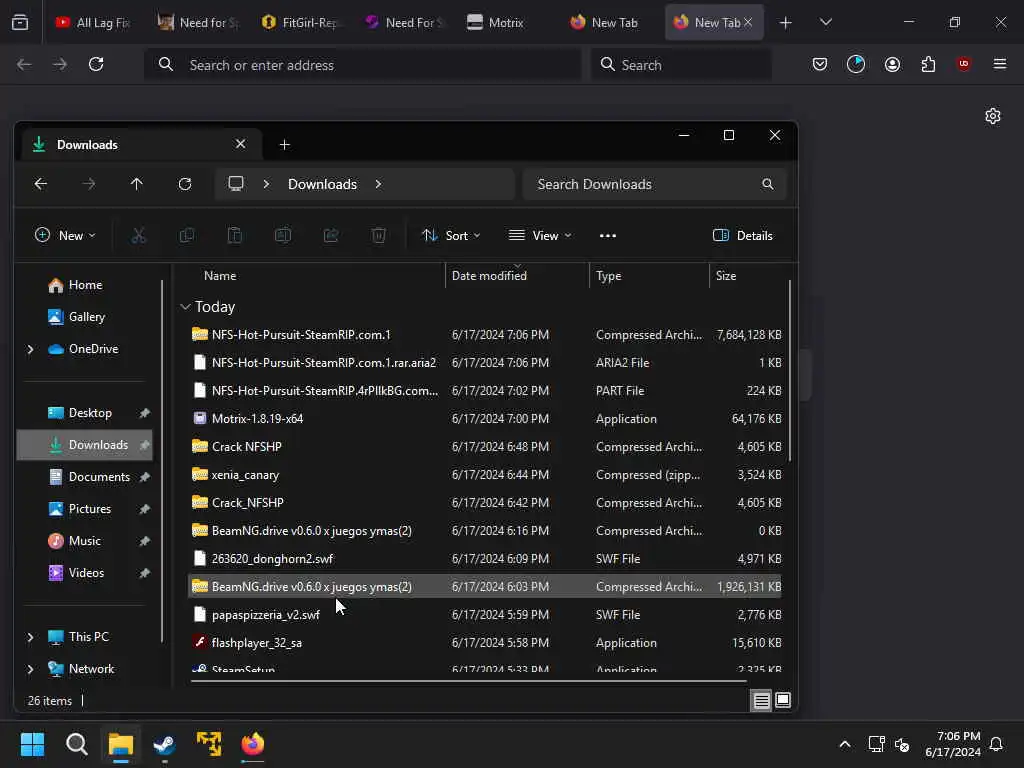Close the active New Tab in Firefox
The width and height of the screenshot is (1024, 768).
coord(748,22)
